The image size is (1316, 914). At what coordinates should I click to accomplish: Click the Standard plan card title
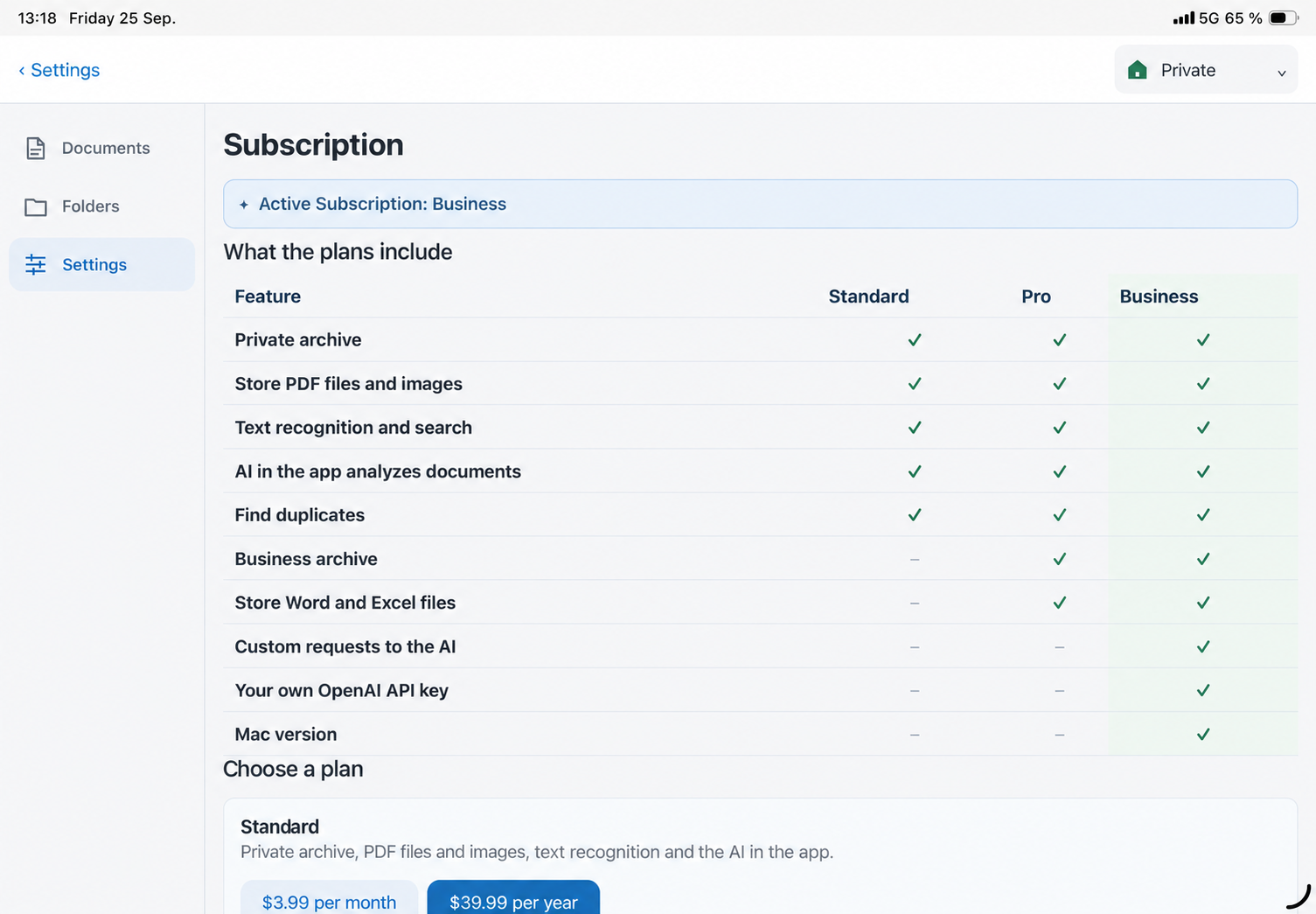click(280, 827)
